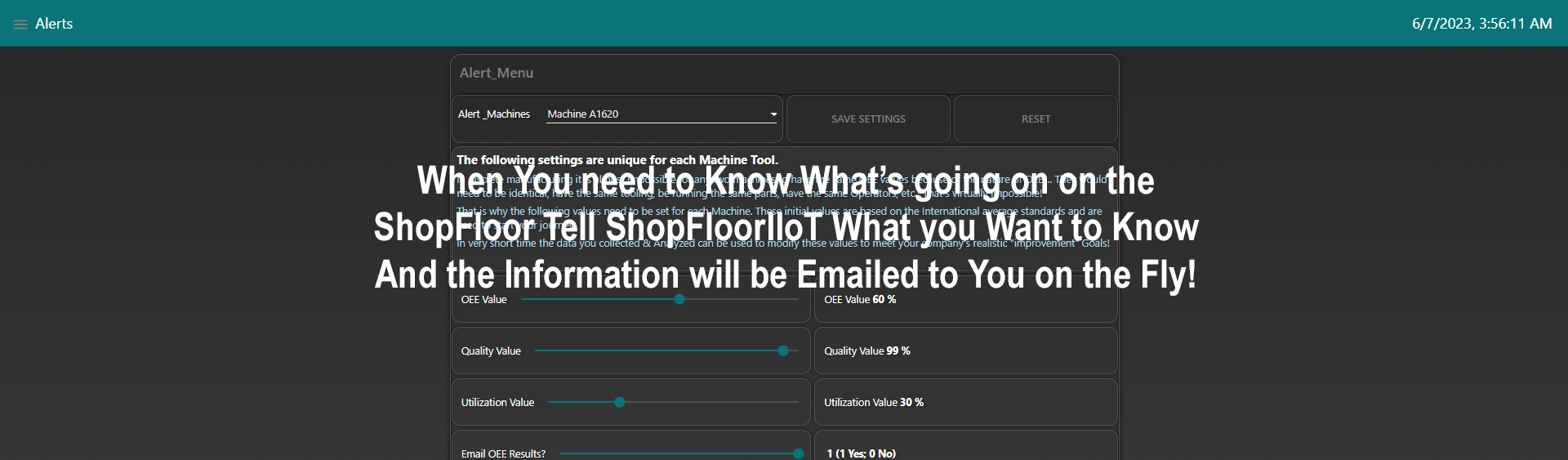
Task: Click the 'Alert _Machines' label
Action: [494, 114]
